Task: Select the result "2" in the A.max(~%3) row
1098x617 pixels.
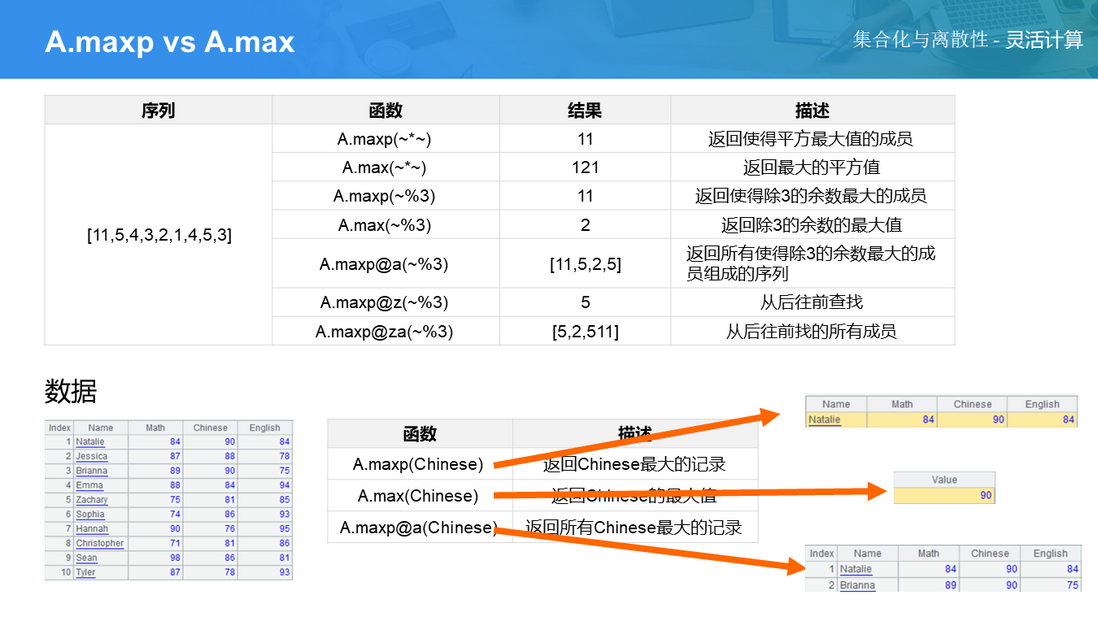Action: coord(585,225)
